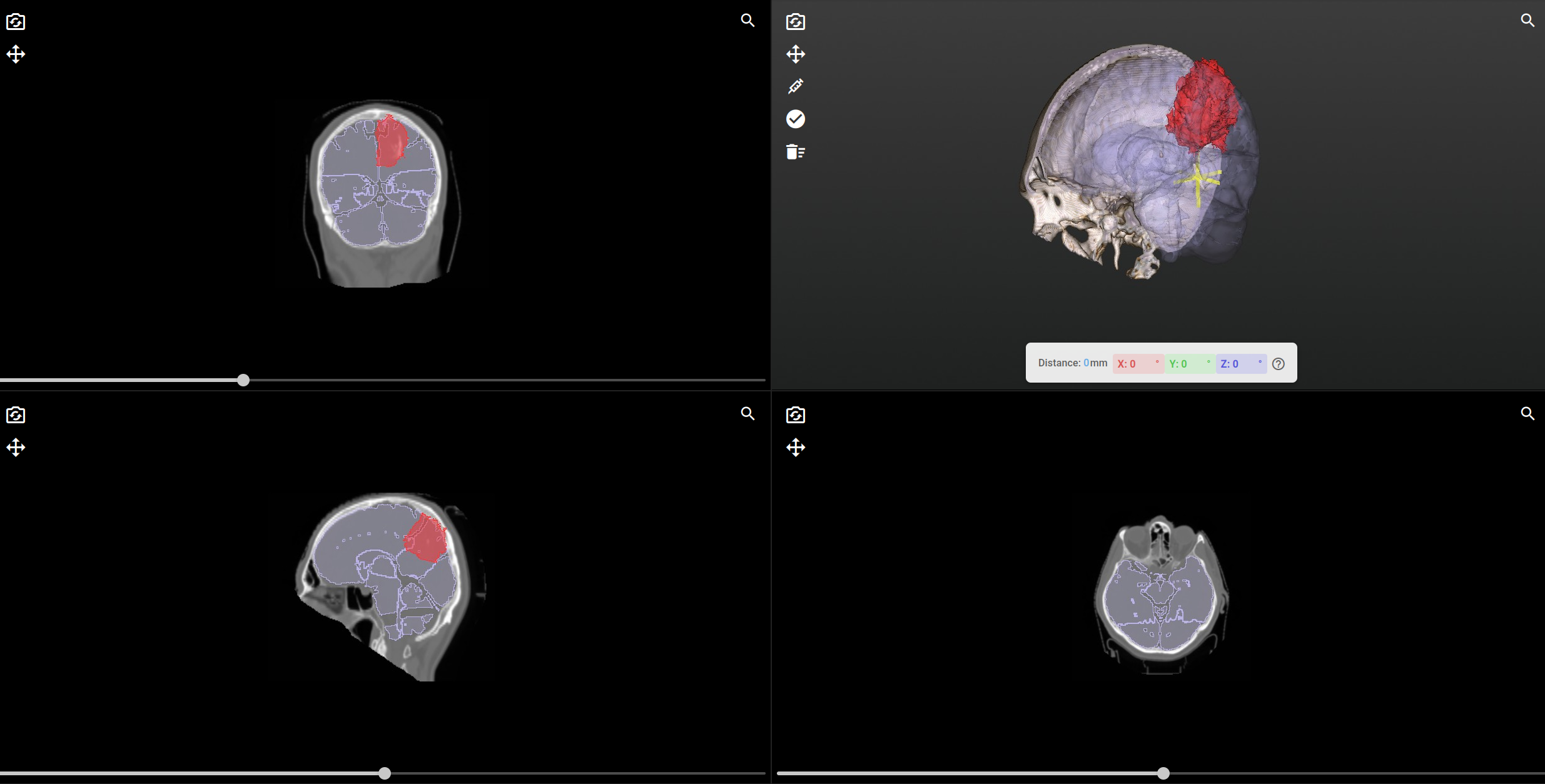The image size is (1545, 784).
Task: Open the zoom magnifier in the axial view
Action: pos(1527,413)
